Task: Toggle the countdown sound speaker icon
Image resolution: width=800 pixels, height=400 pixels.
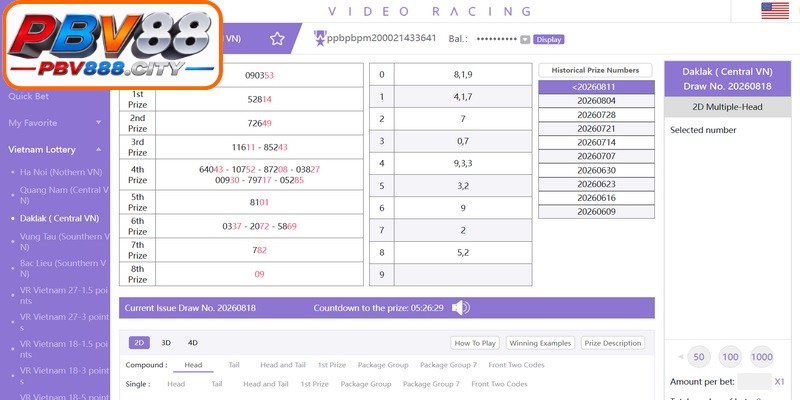Action: pos(460,308)
